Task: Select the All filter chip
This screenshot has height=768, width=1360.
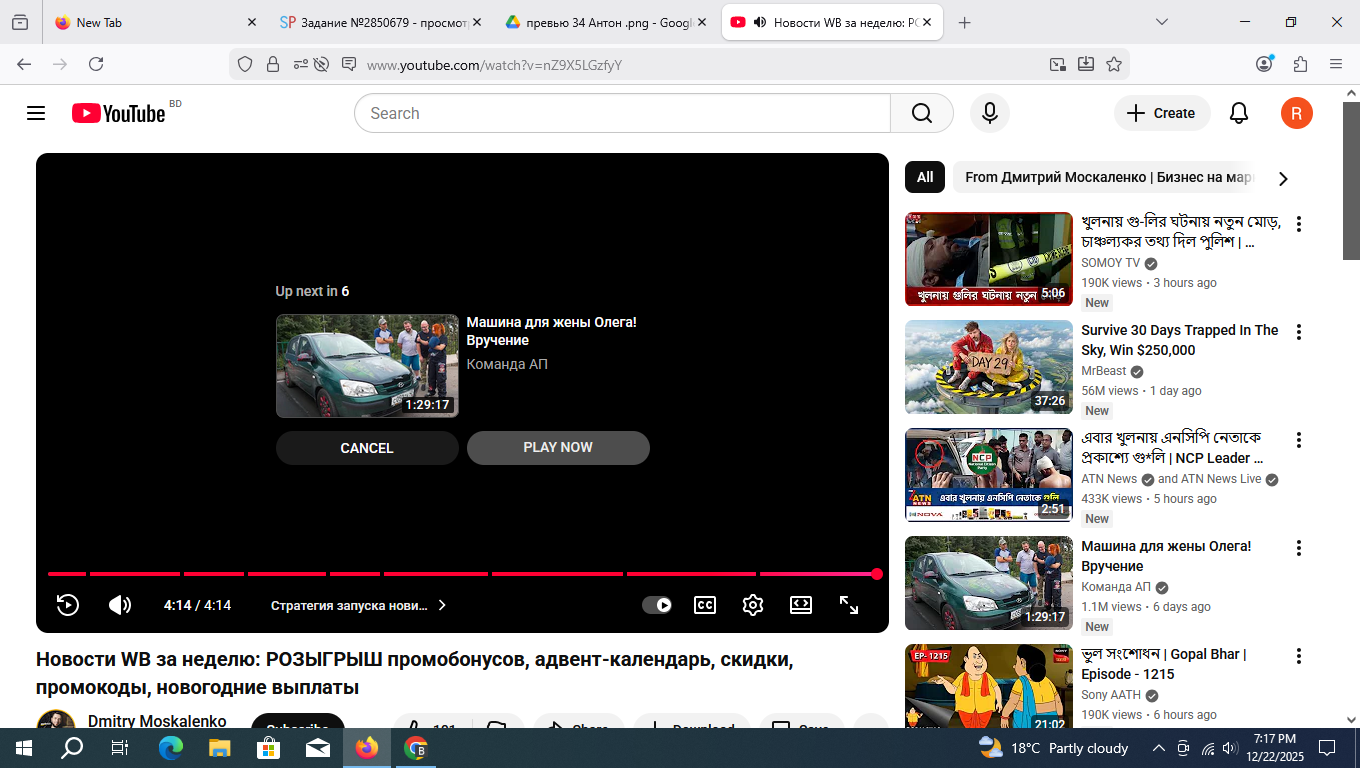Action: point(925,177)
